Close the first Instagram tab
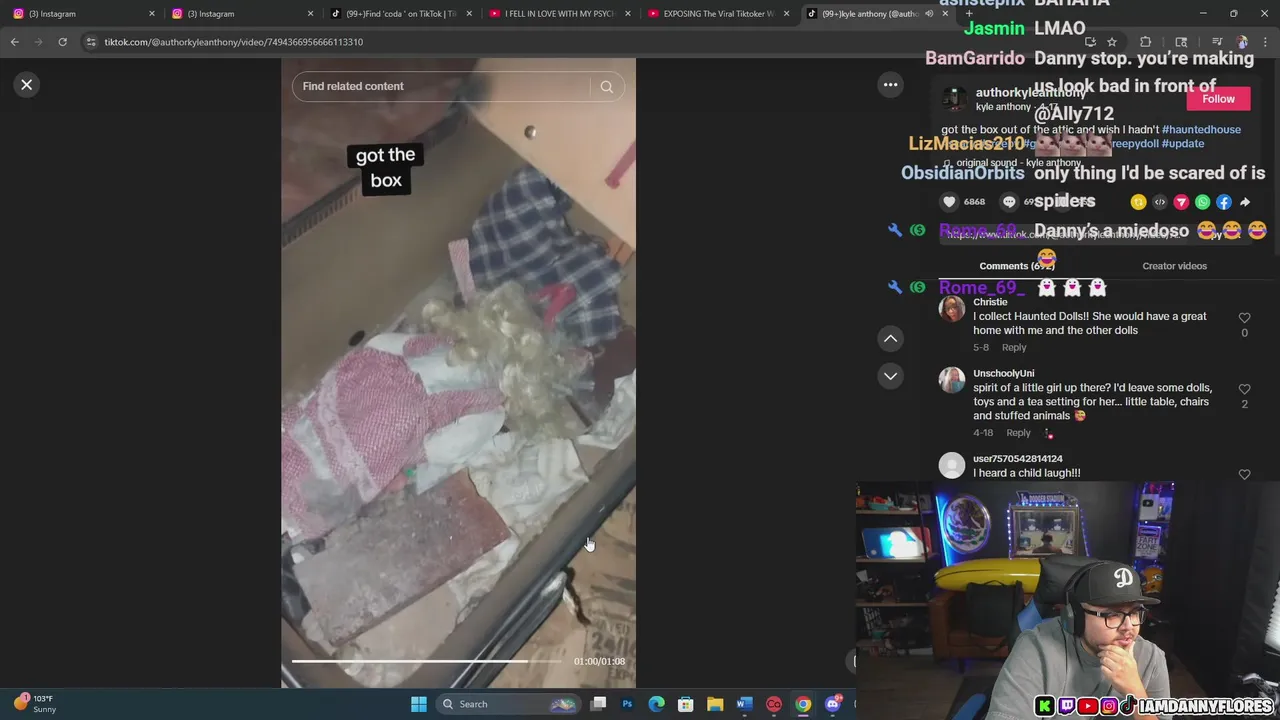 point(152,14)
